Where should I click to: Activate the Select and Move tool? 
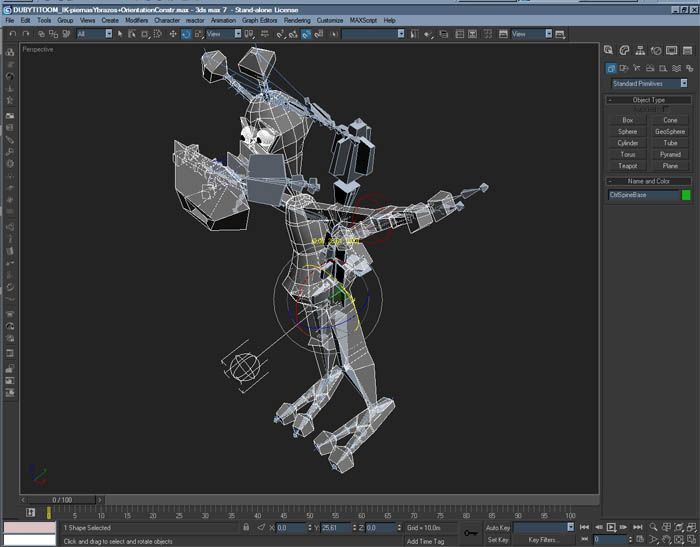tap(173, 33)
